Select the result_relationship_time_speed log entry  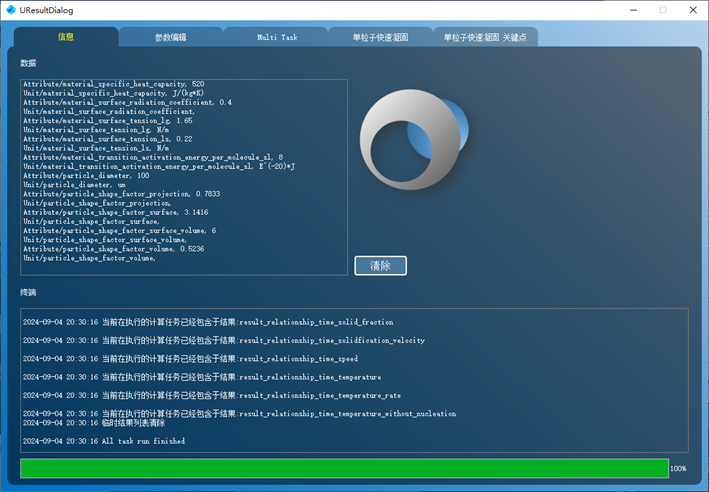190,359
